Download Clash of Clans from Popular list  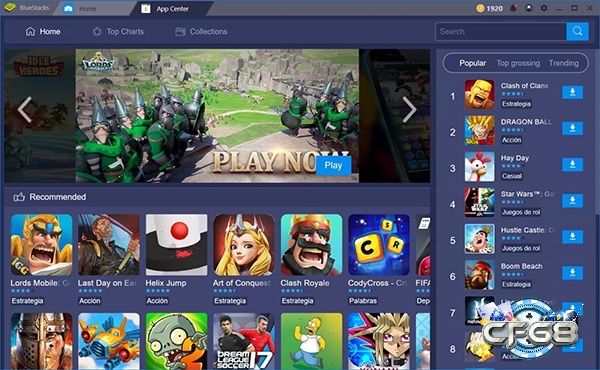pyautogui.click(x=572, y=92)
